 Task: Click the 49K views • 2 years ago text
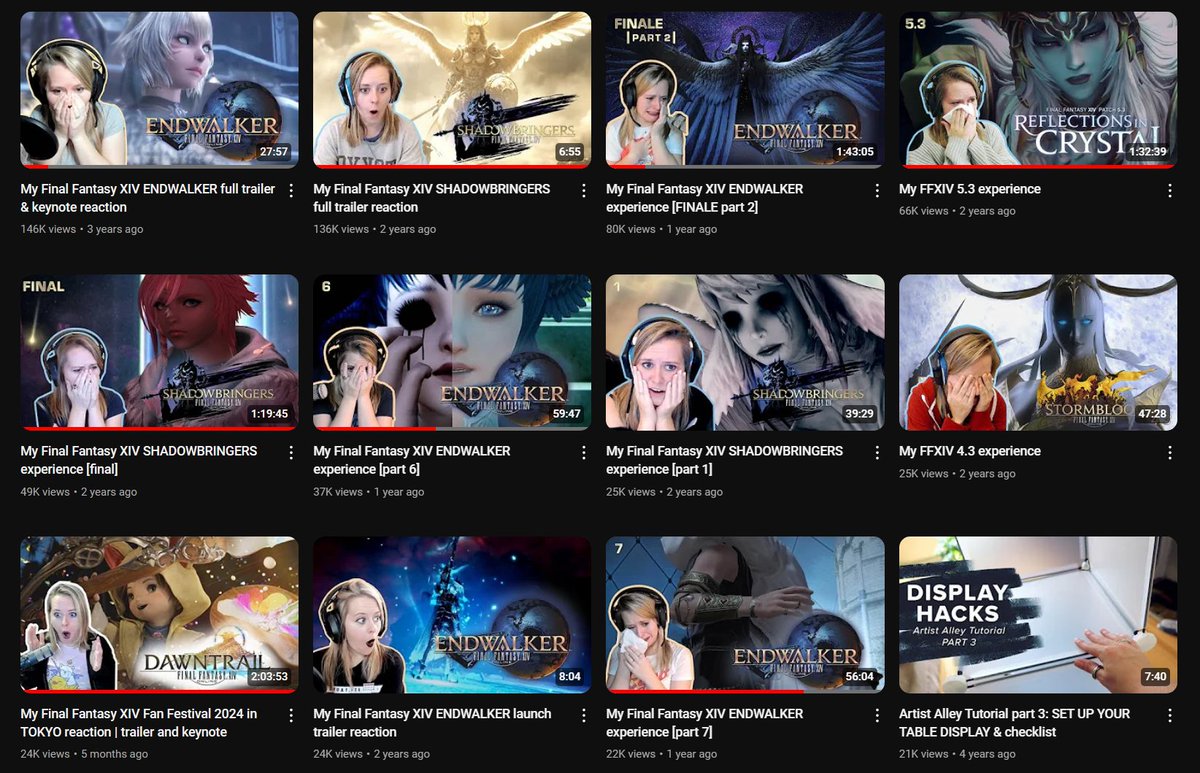click(79, 492)
